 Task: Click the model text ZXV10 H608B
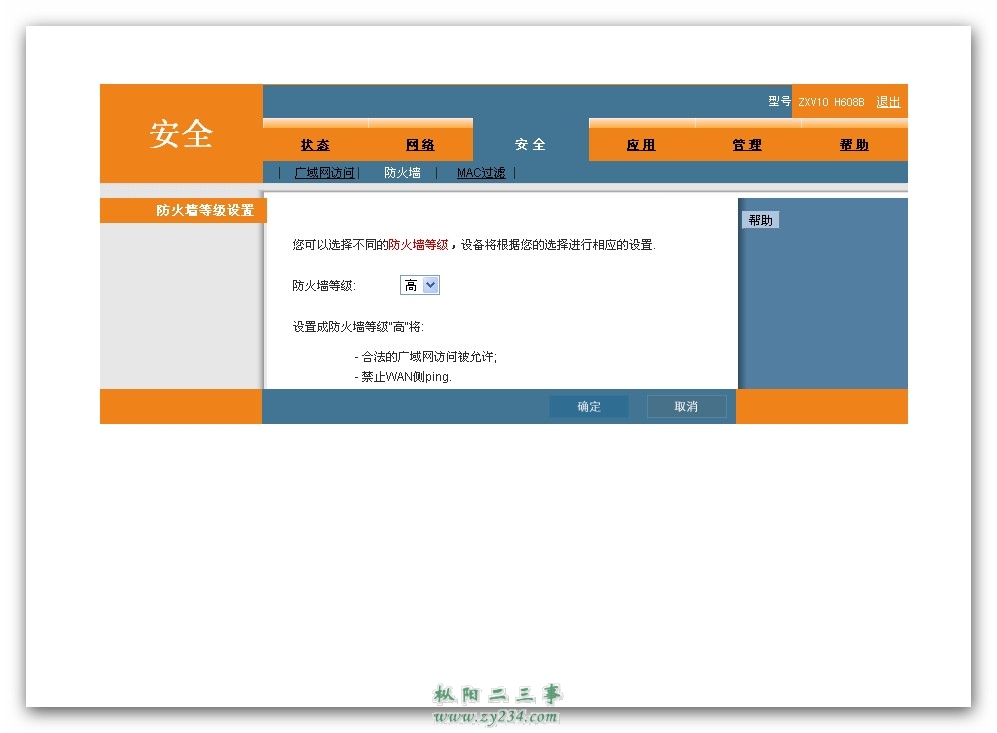point(831,102)
